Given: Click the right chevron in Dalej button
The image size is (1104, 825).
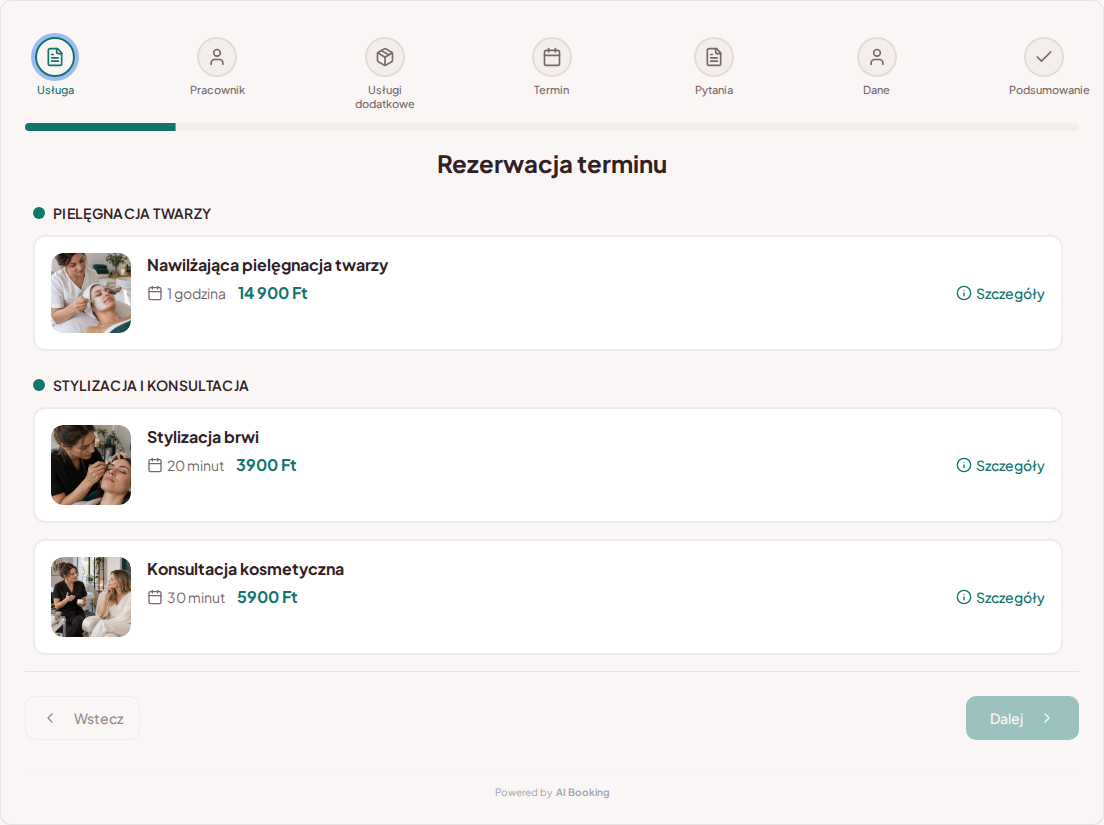Looking at the screenshot, I should tap(1047, 718).
